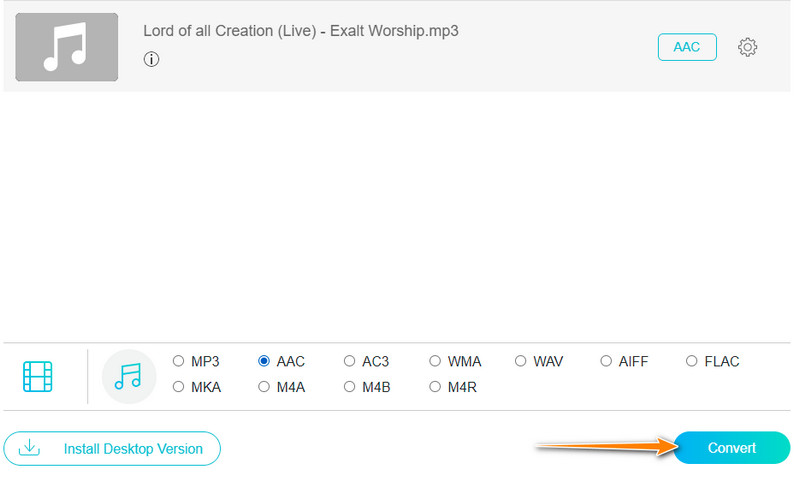Choose the FLAC format option
The width and height of the screenshot is (800, 482).
692,361
